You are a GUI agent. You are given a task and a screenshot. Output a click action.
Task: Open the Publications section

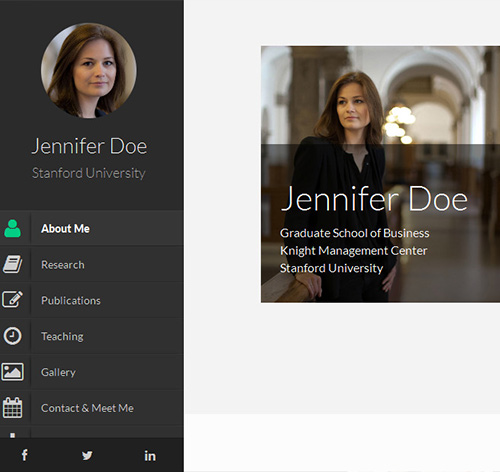tap(91, 300)
